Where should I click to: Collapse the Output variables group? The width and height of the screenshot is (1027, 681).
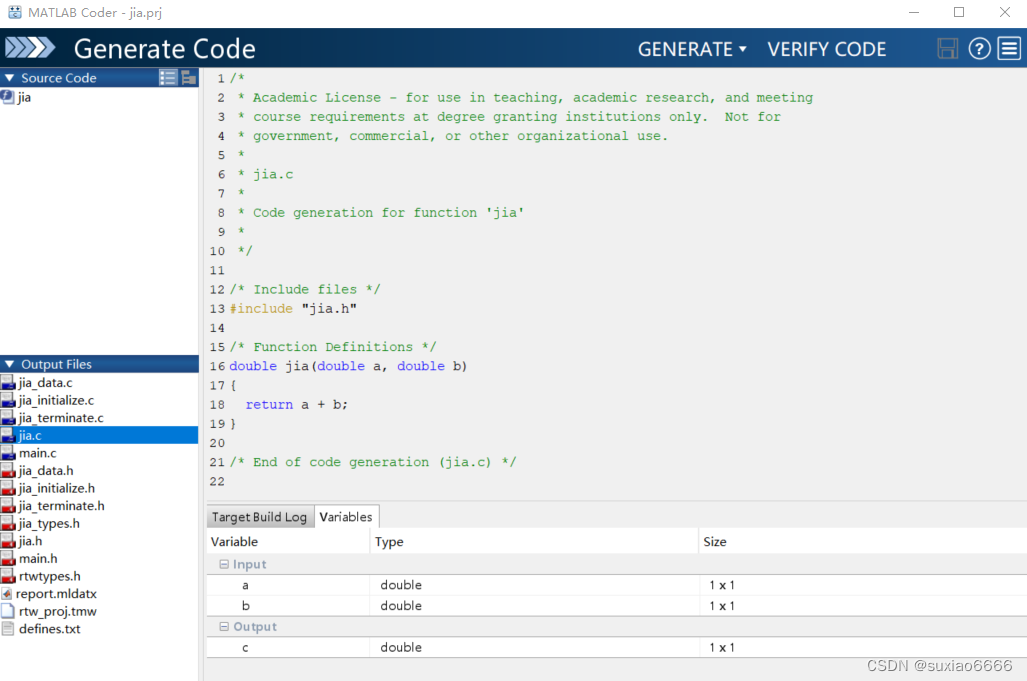point(224,627)
